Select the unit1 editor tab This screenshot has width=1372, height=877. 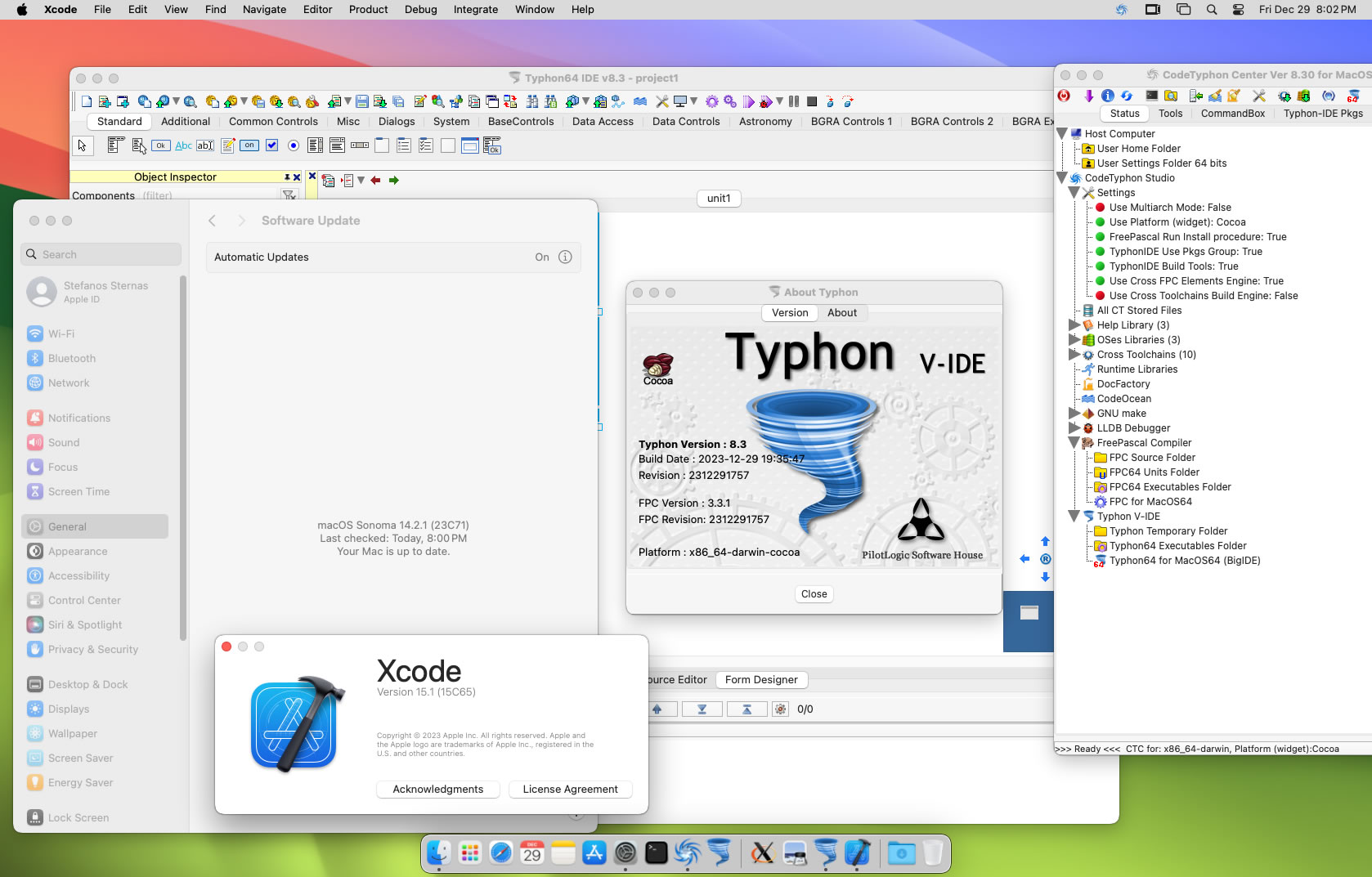point(719,198)
